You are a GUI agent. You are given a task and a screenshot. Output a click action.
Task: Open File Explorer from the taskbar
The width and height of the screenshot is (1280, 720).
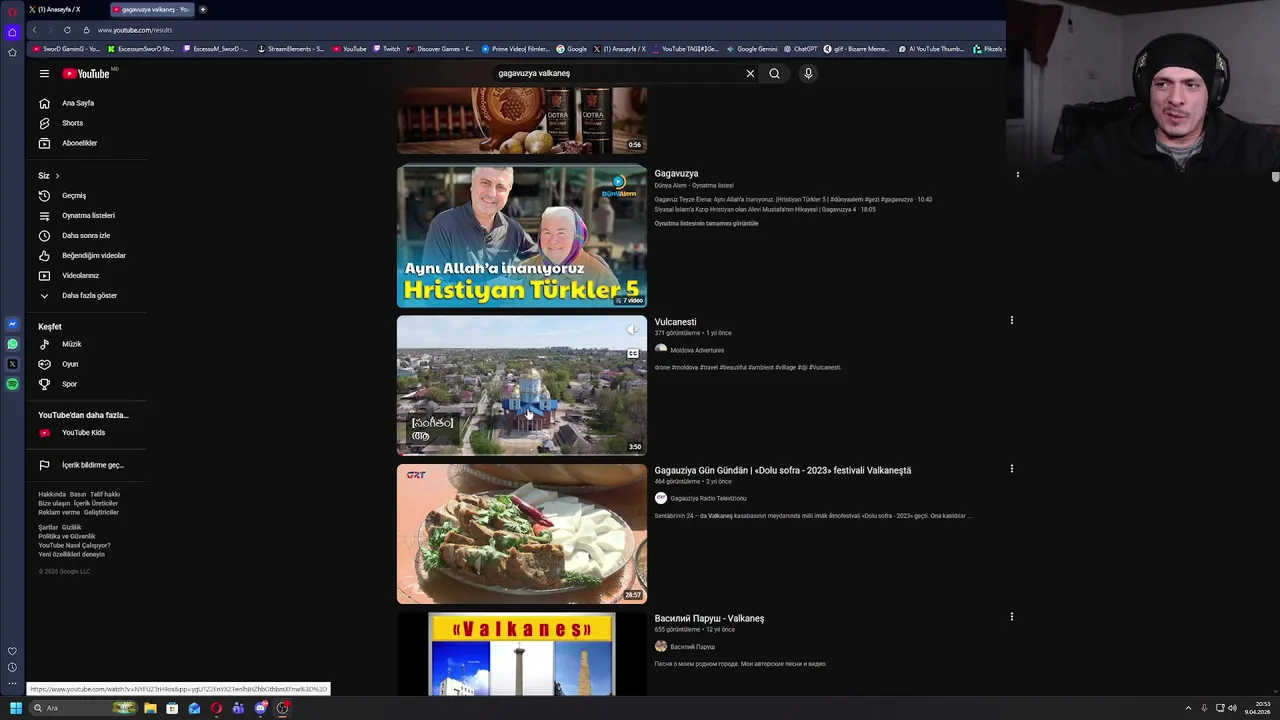(x=150, y=708)
